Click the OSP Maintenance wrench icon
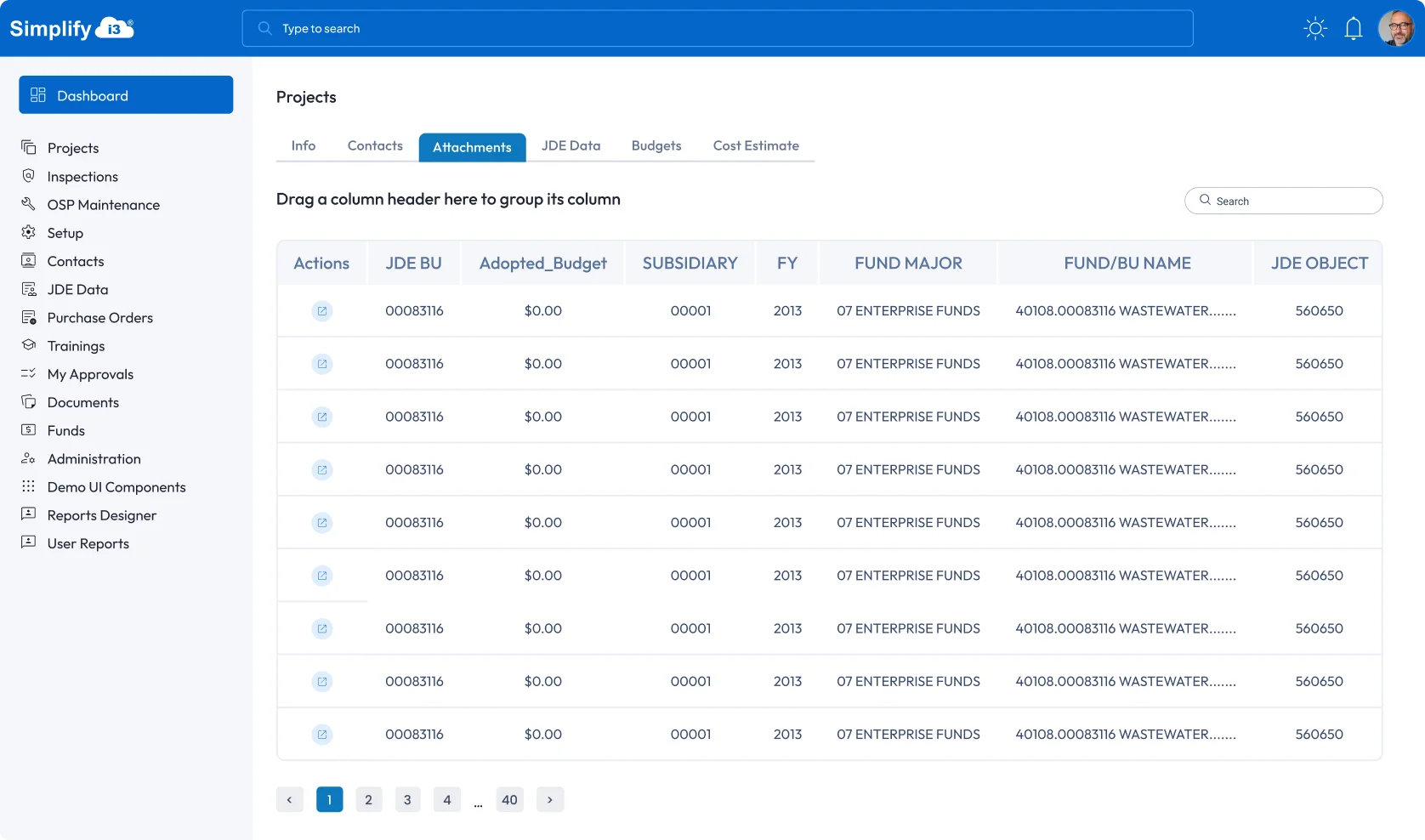The height and width of the screenshot is (840, 1425). pyautogui.click(x=29, y=204)
